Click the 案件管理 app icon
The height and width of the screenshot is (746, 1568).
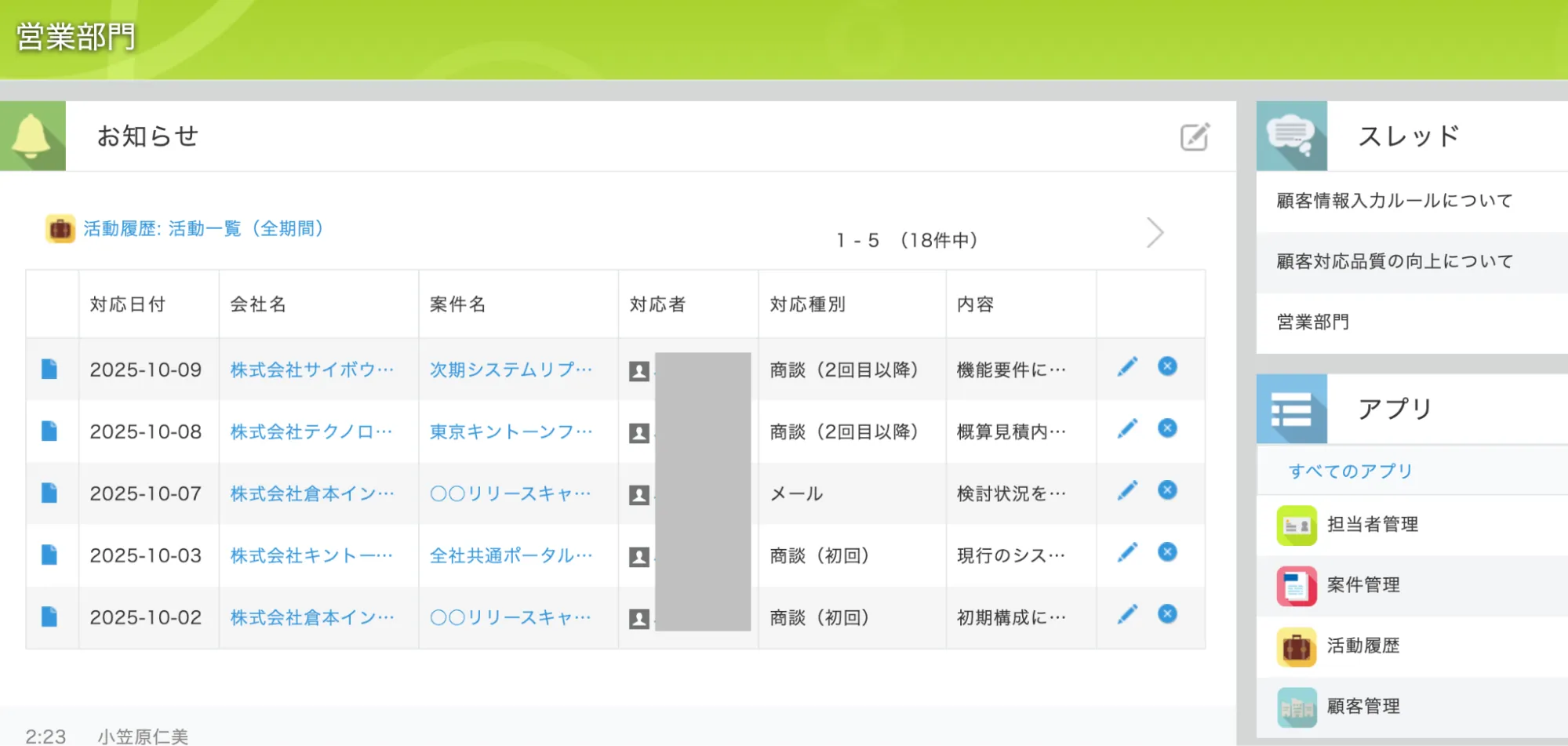coord(1296,586)
